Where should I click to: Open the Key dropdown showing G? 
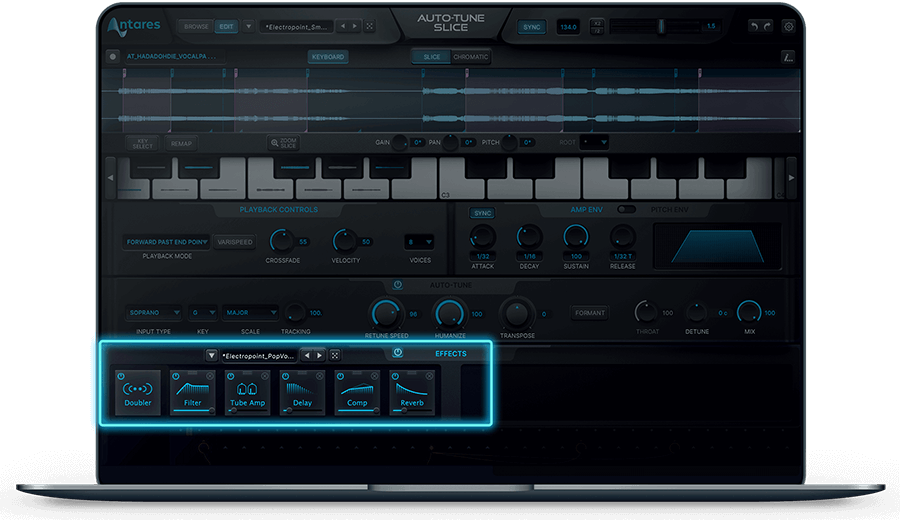tap(203, 313)
